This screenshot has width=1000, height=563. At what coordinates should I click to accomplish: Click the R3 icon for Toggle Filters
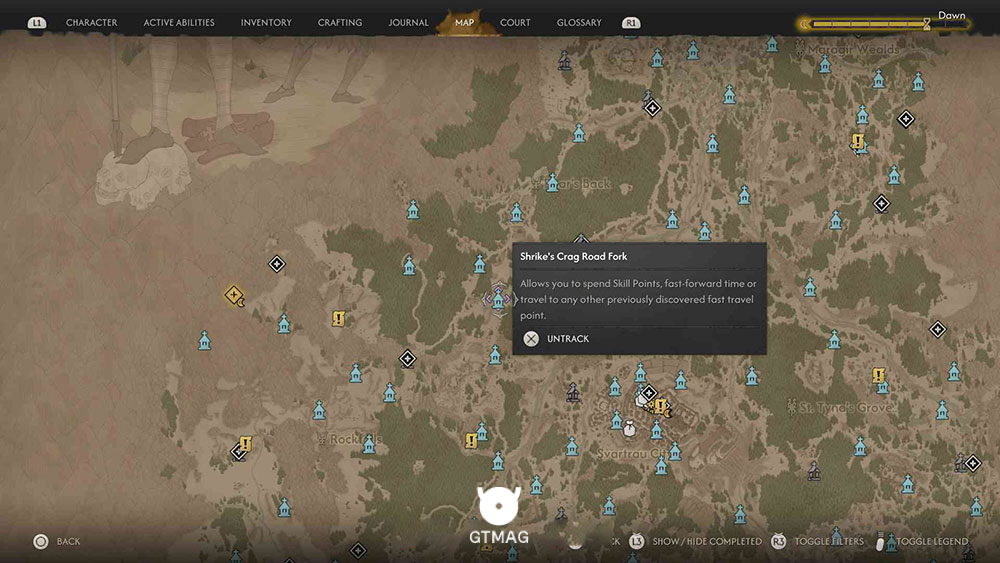point(778,541)
